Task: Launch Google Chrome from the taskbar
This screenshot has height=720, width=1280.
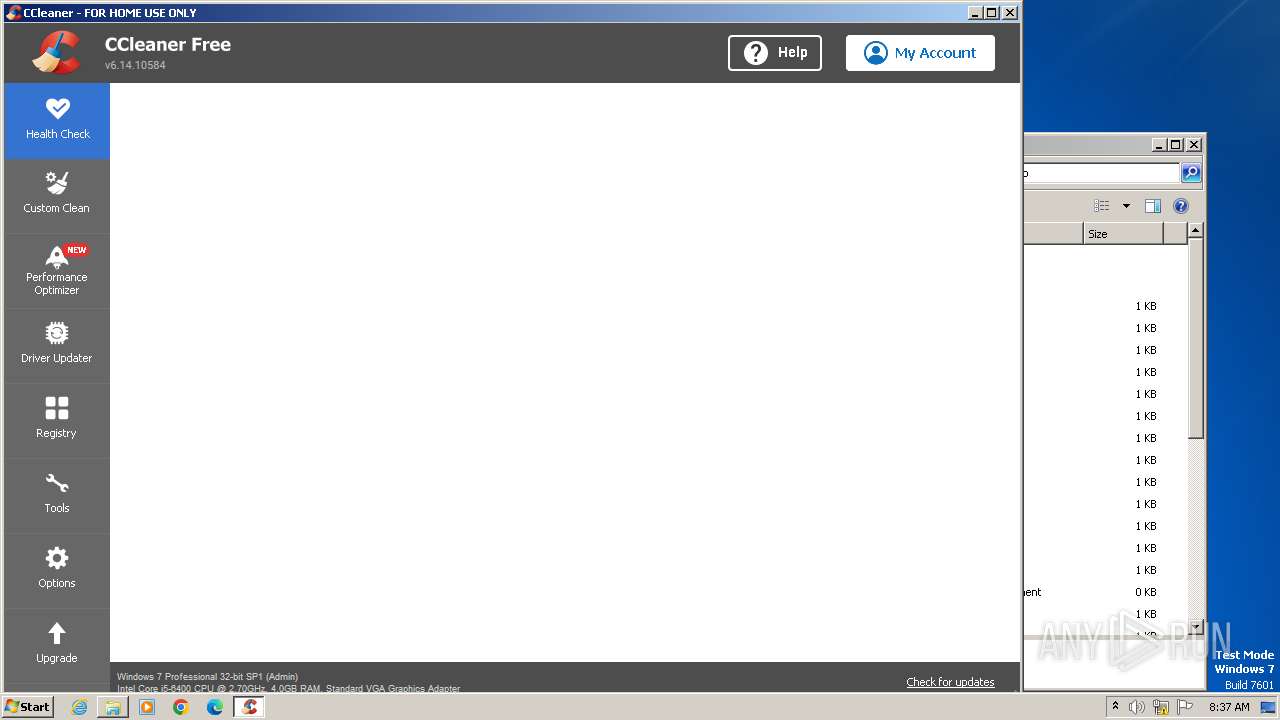Action: (181, 707)
